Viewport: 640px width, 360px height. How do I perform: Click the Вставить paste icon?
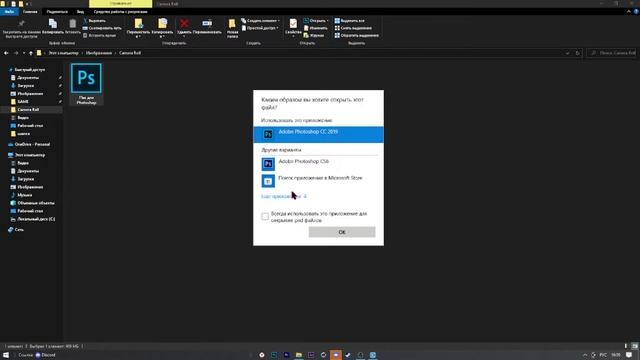click(x=73, y=27)
